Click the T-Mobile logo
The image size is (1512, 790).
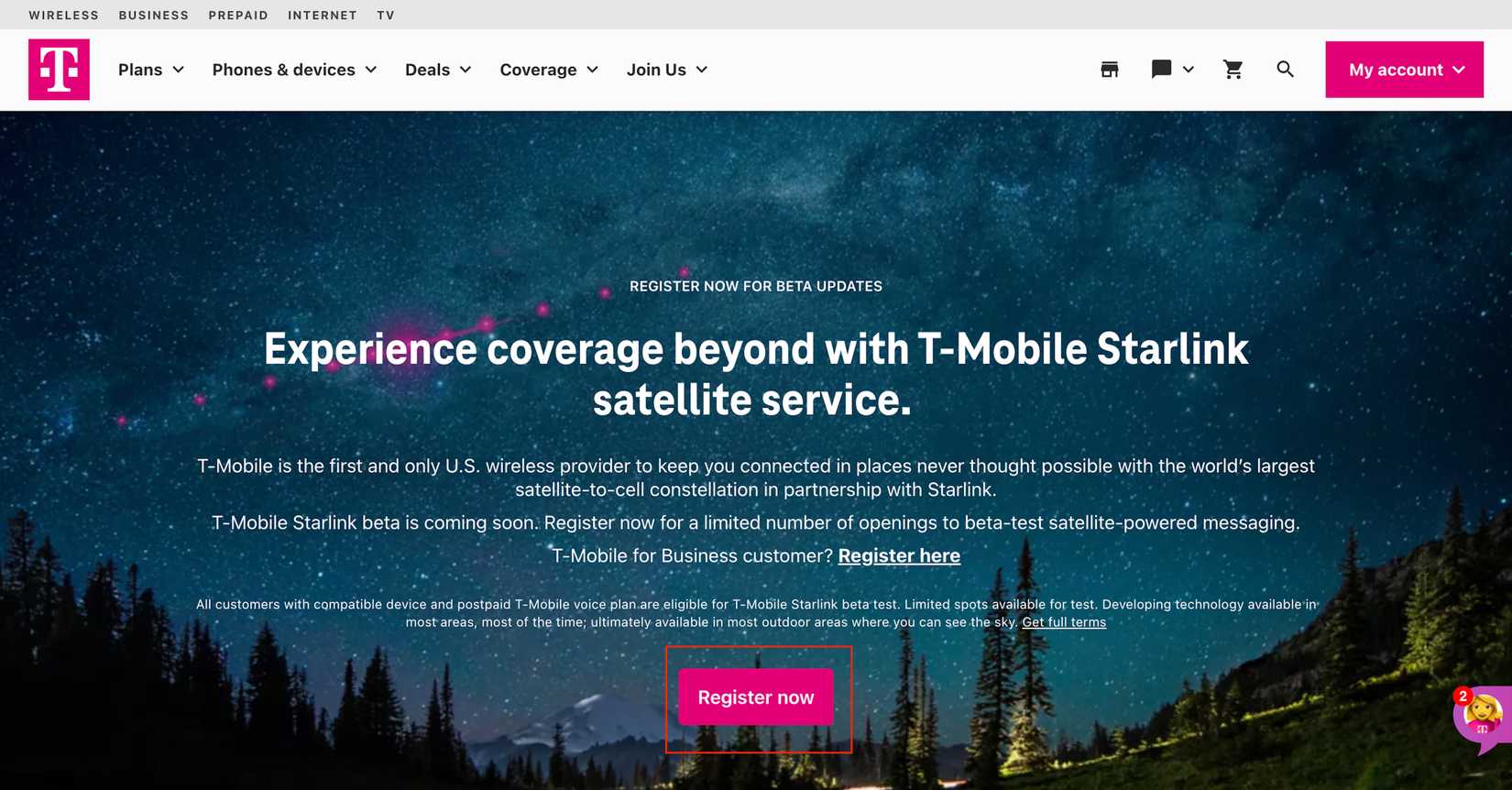[59, 70]
